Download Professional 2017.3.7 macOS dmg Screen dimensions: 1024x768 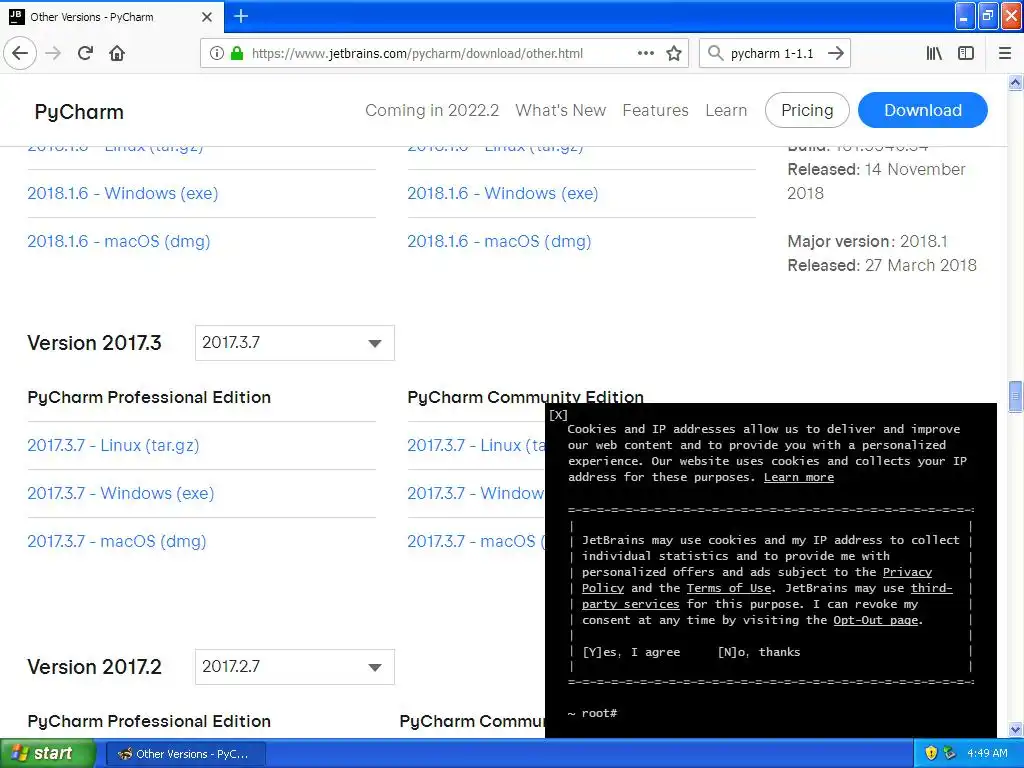[117, 541]
